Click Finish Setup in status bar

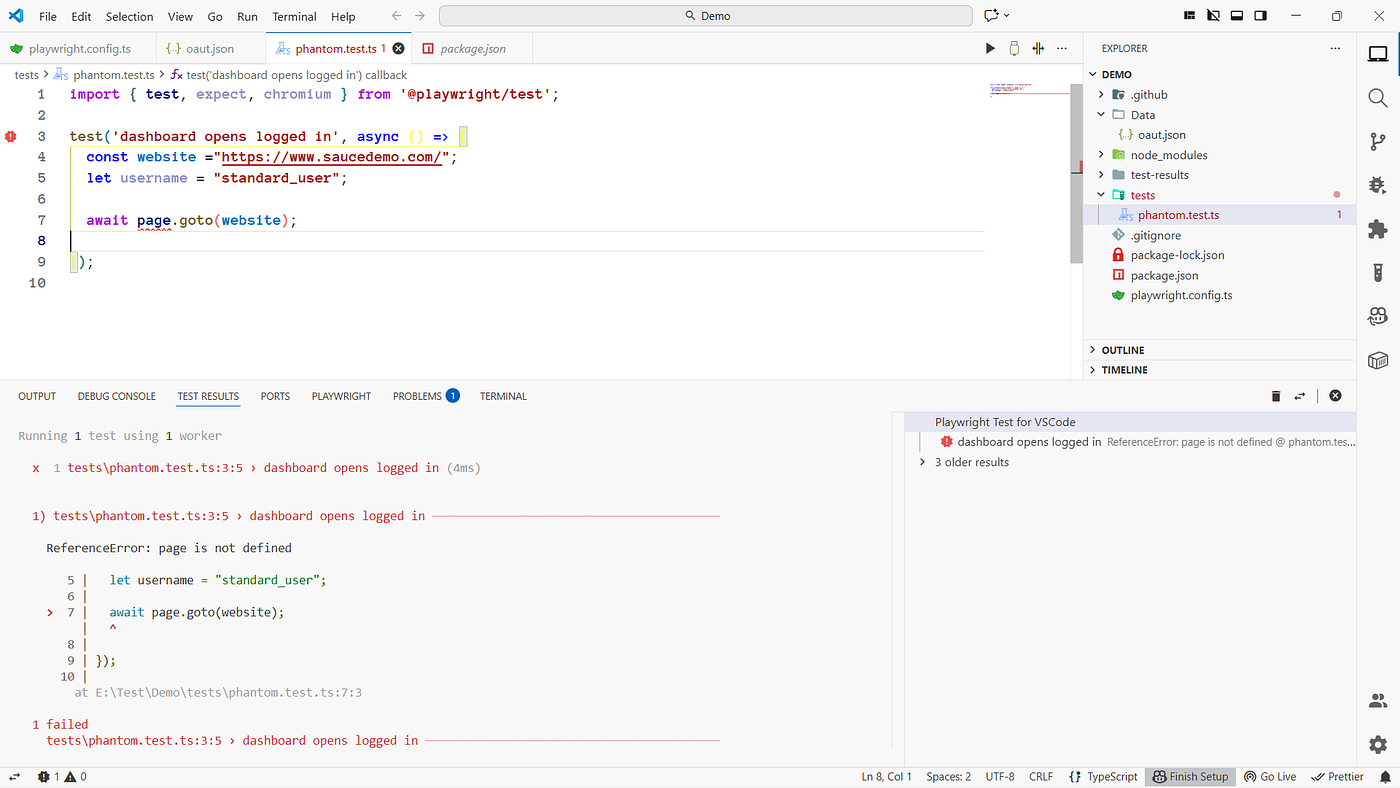point(1190,777)
